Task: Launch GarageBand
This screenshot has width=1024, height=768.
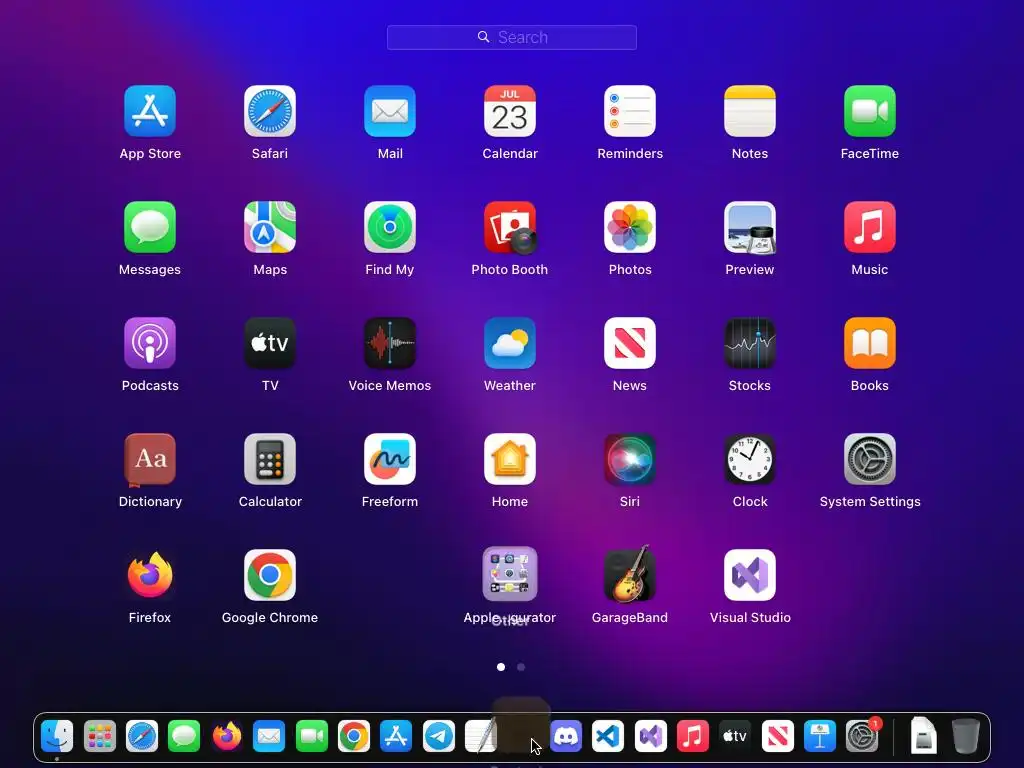Action: [x=630, y=573]
